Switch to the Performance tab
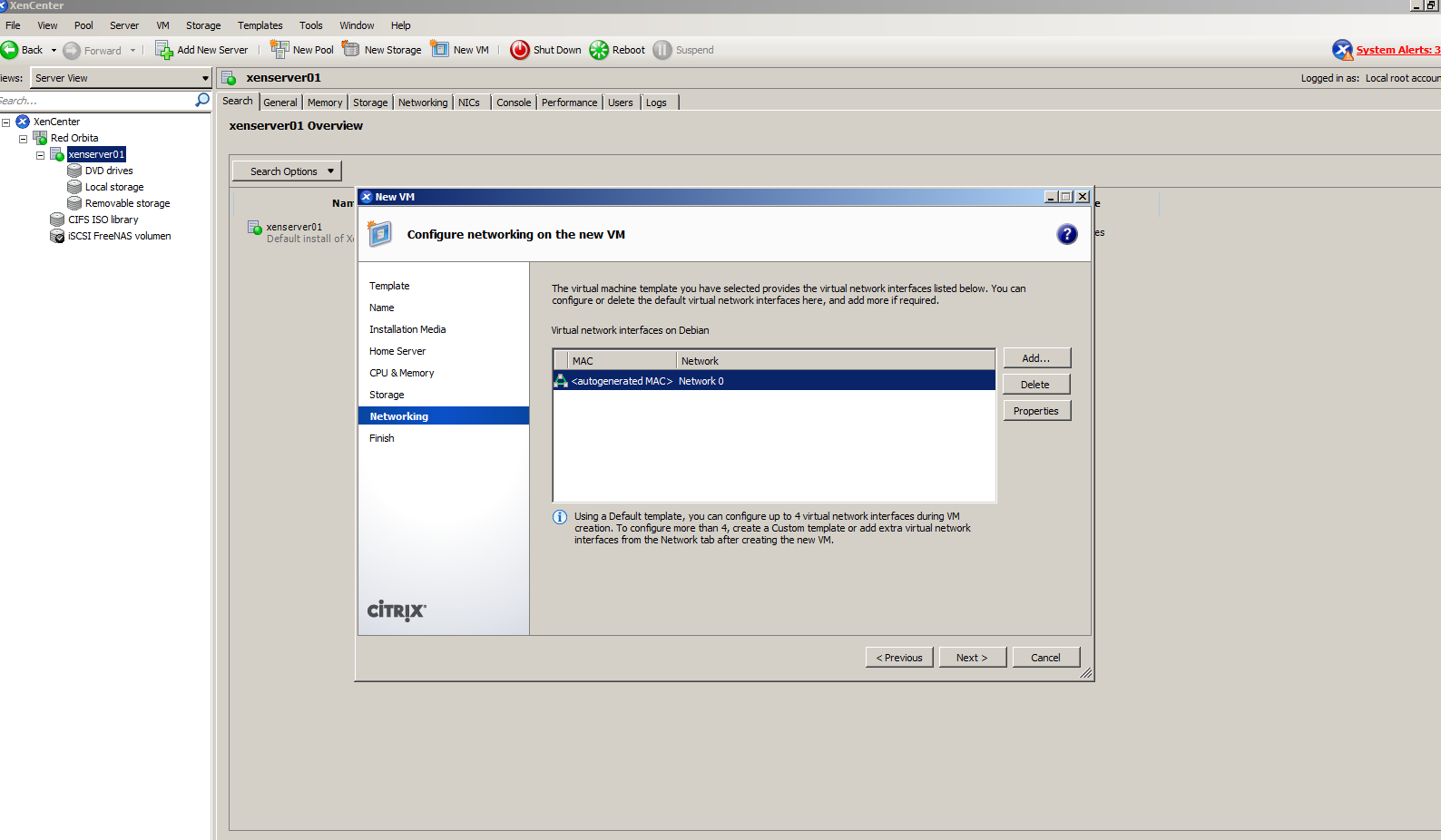Viewport: 1441px width, 840px height. click(569, 103)
